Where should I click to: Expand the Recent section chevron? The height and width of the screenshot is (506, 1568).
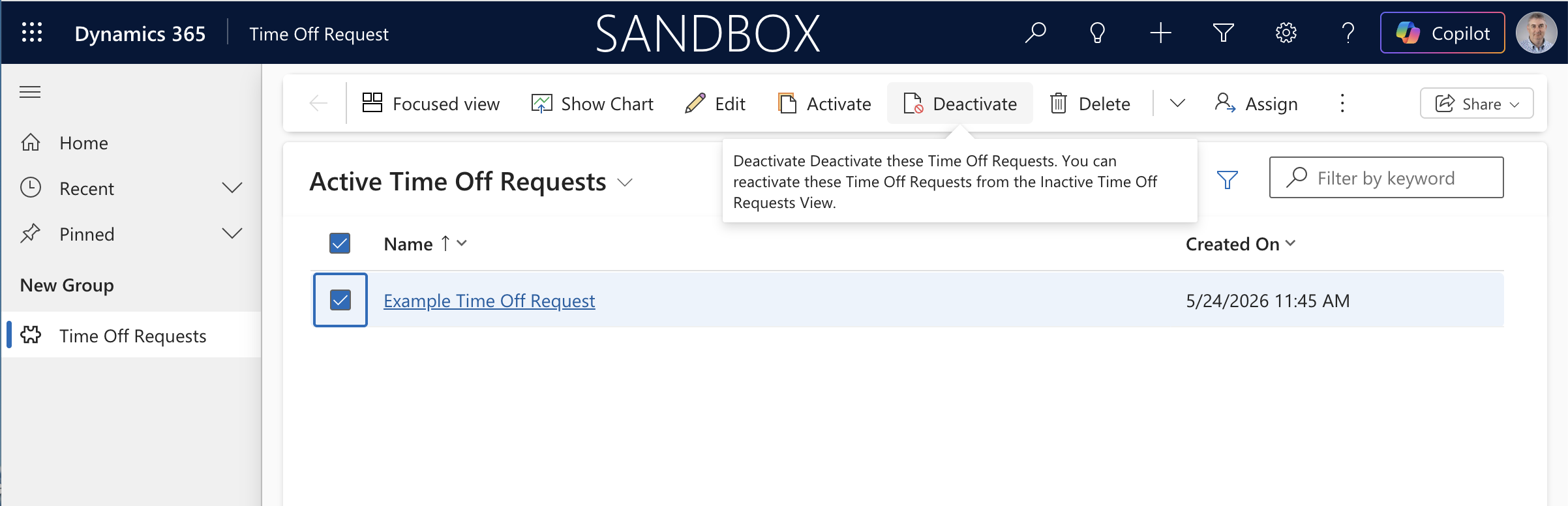[x=232, y=188]
